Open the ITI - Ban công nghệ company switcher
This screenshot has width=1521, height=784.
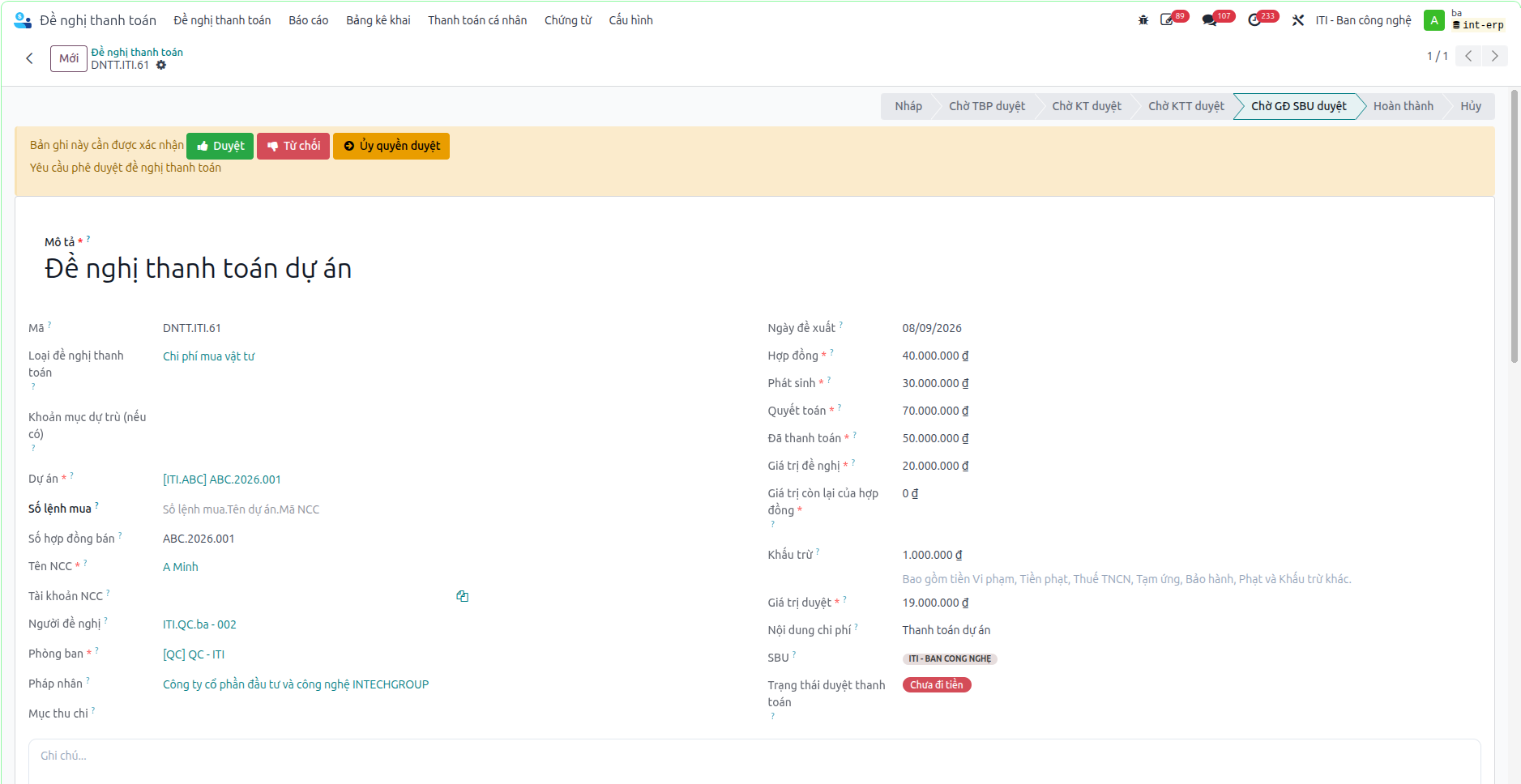point(1363,20)
